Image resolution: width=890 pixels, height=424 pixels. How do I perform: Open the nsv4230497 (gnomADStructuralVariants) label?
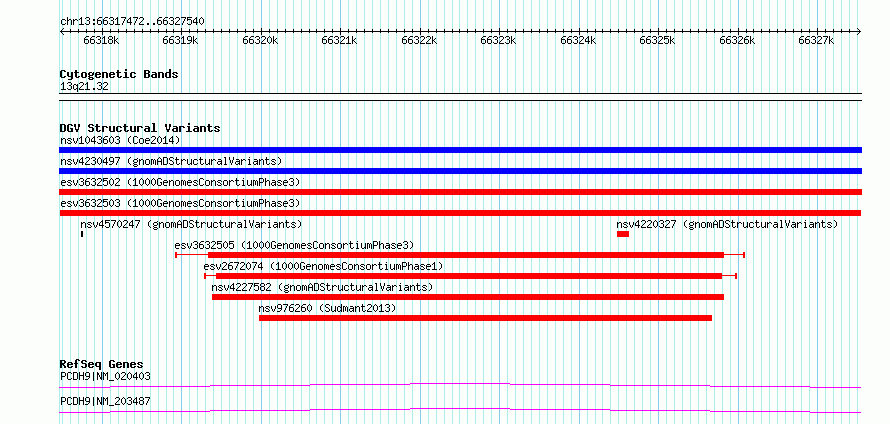(171, 161)
